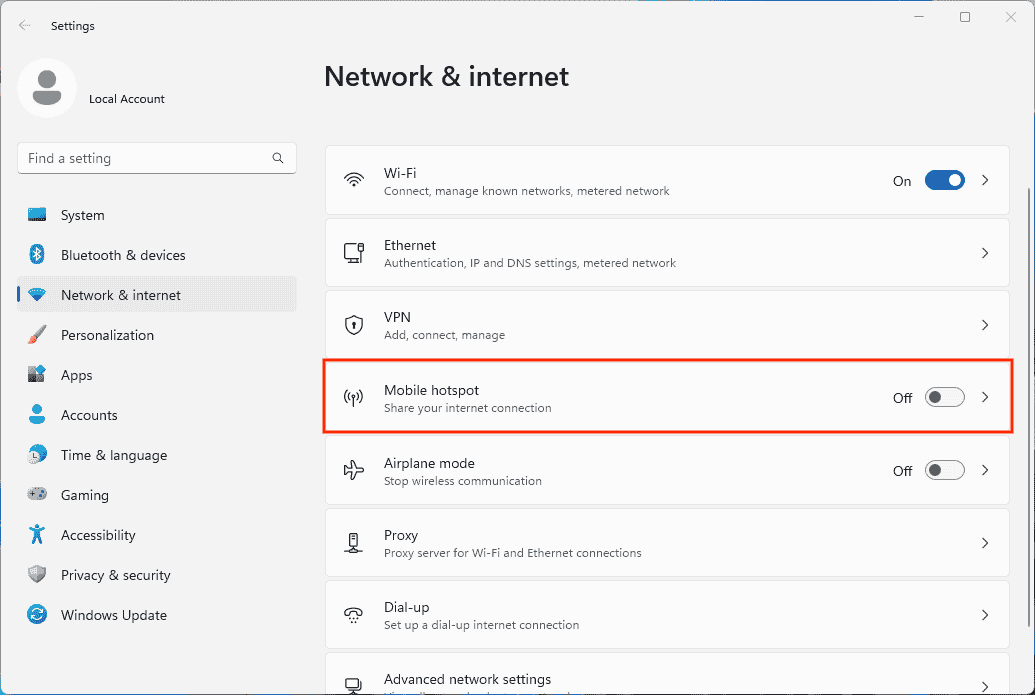Image resolution: width=1035 pixels, height=695 pixels.
Task: Click the Gaming controller icon
Action: [37, 494]
